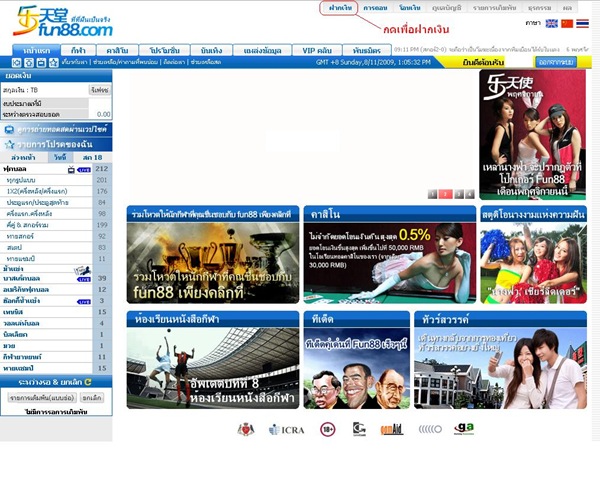Go to carousel slide 3
Screen dimensions: 600x480
click(459, 194)
